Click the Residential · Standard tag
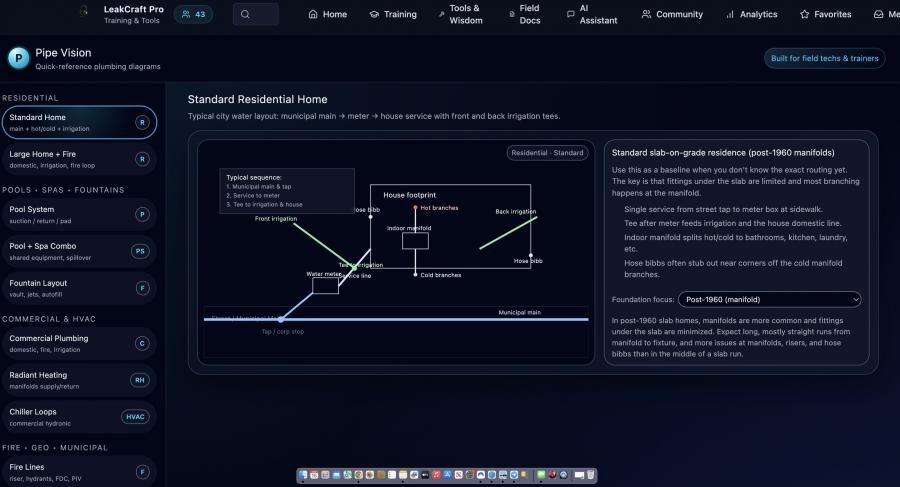Viewport: 900px width, 487px height. [547, 153]
